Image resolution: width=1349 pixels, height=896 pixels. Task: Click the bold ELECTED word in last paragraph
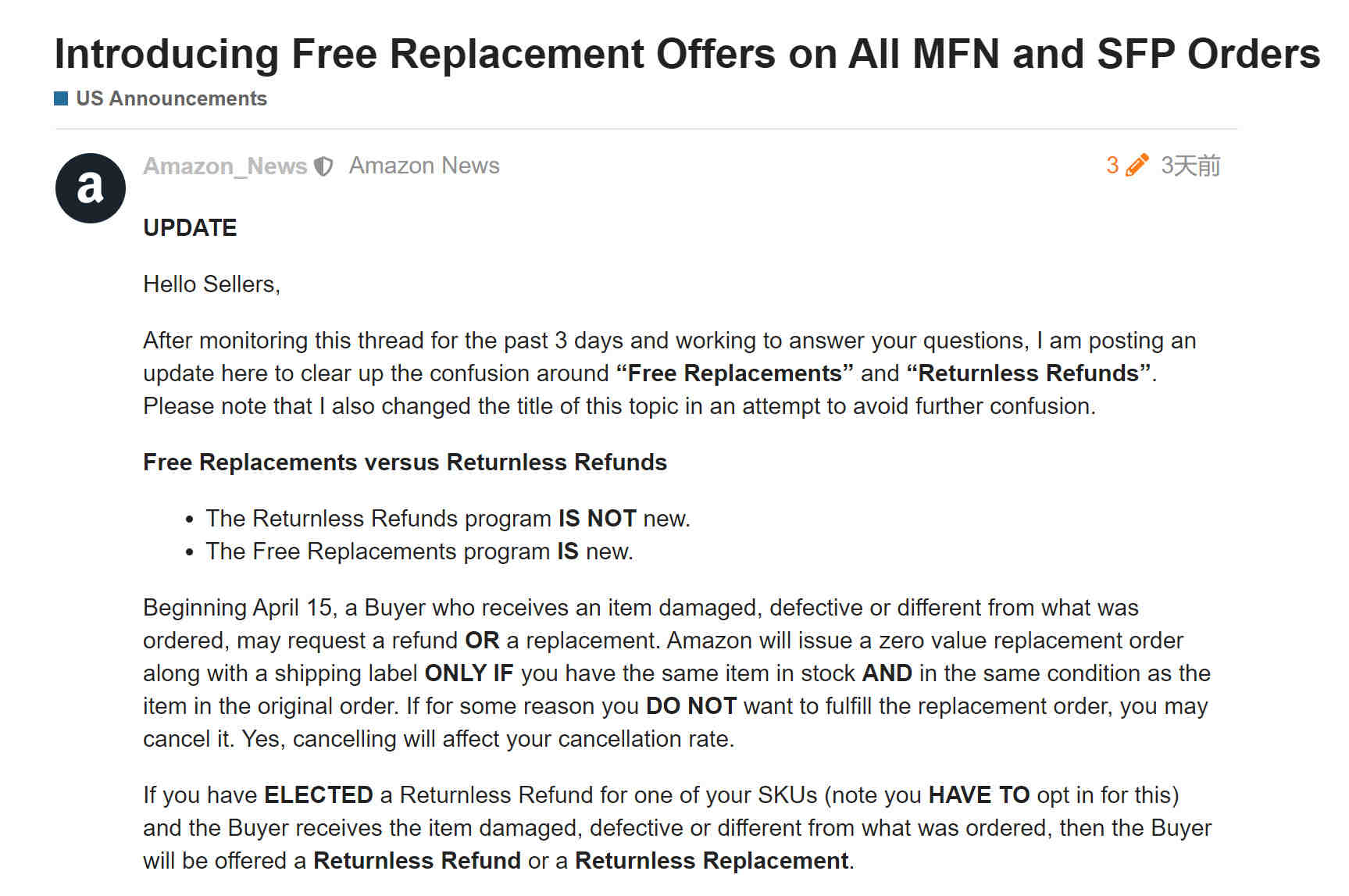tap(319, 795)
